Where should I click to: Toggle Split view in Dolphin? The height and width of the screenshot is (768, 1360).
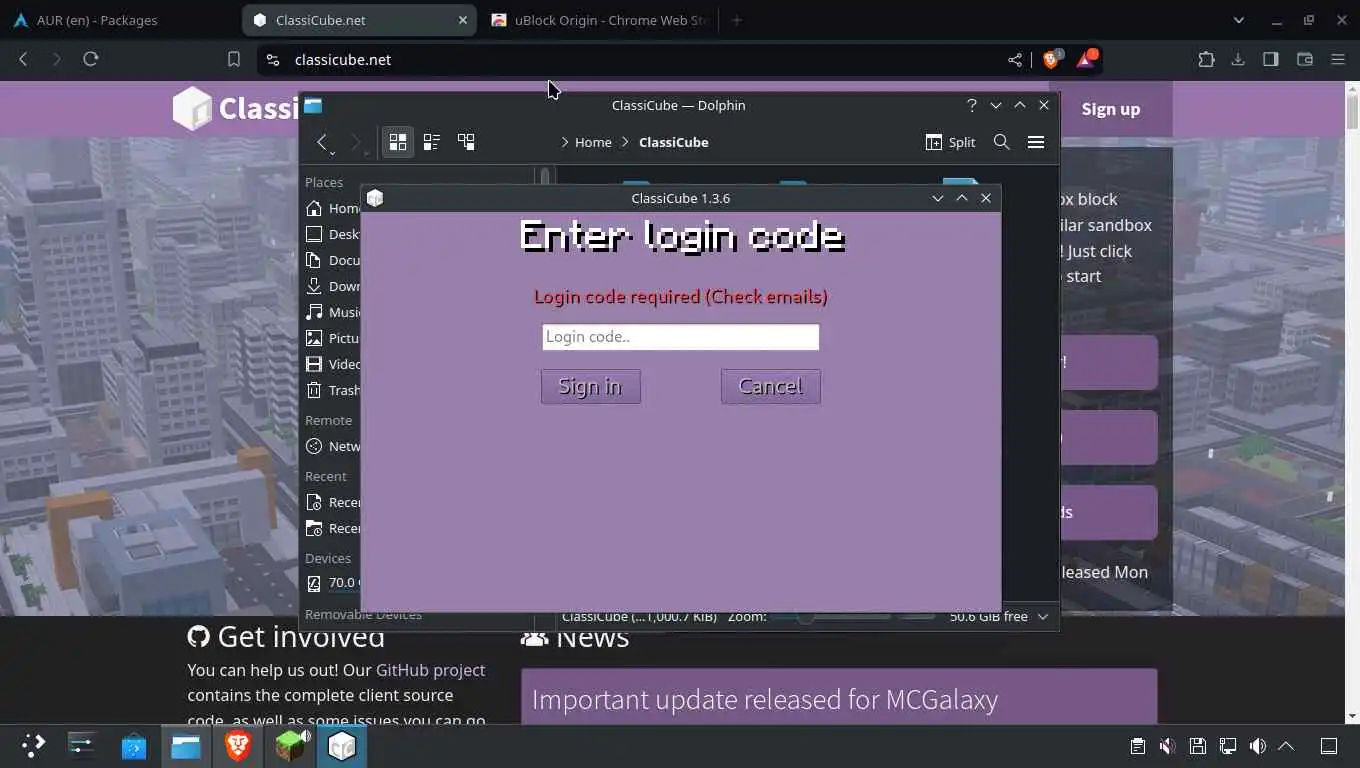pos(950,142)
